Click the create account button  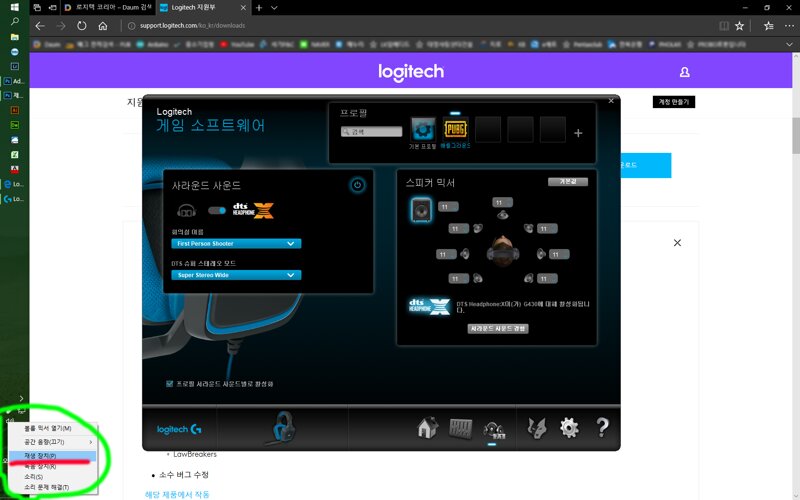coord(673,102)
